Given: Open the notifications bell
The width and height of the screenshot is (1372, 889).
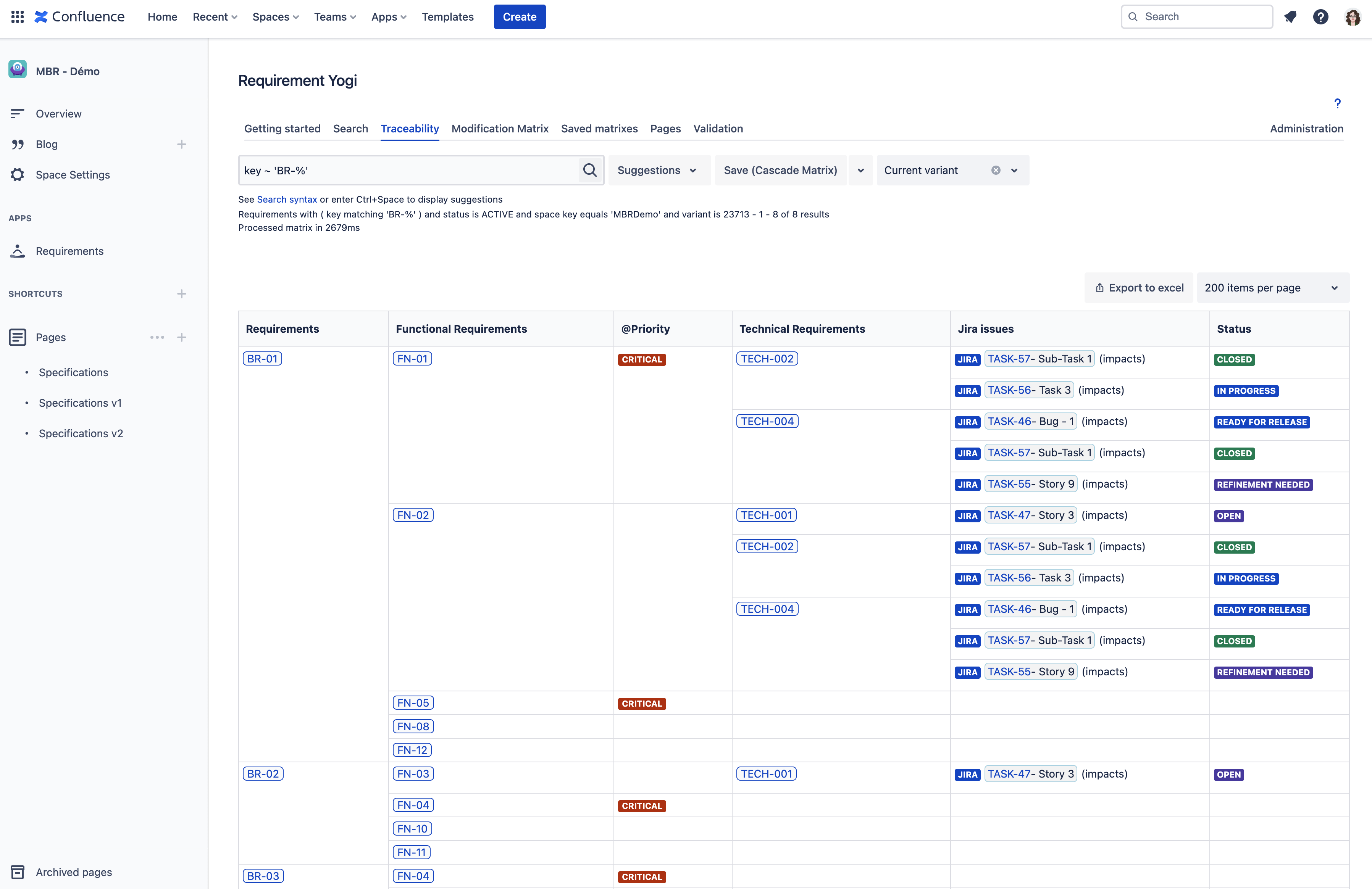Looking at the screenshot, I should click(1291, 17).
